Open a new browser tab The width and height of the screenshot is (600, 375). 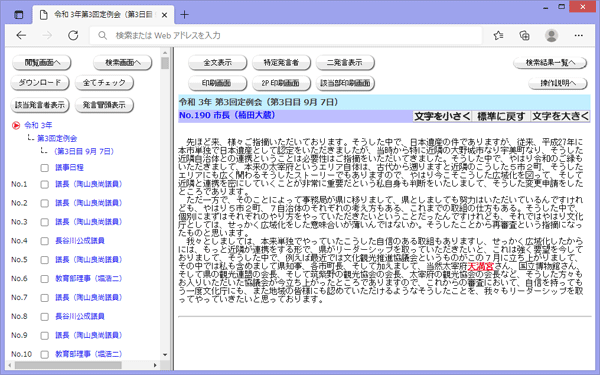click(x=184, y=15)
